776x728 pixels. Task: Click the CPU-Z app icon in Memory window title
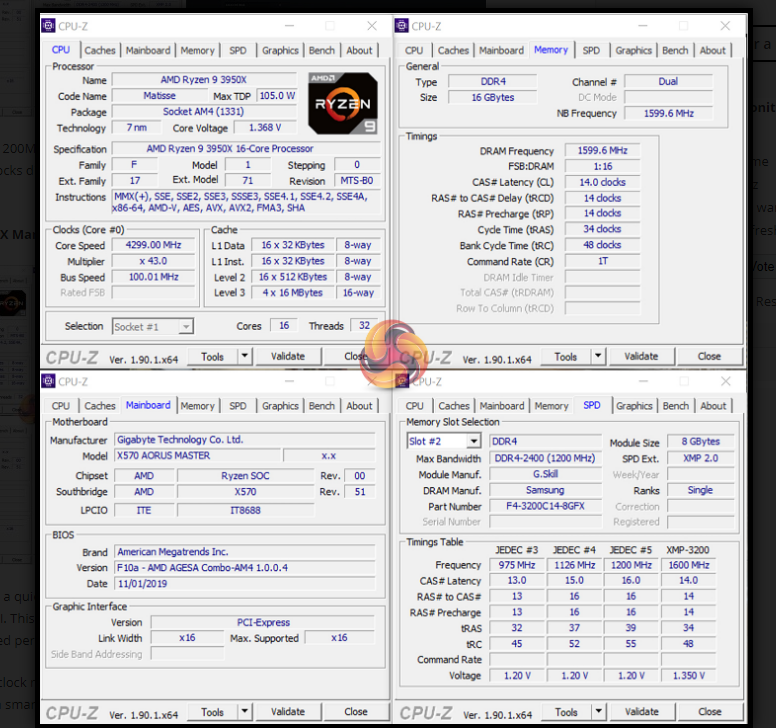tap(402, 26)
